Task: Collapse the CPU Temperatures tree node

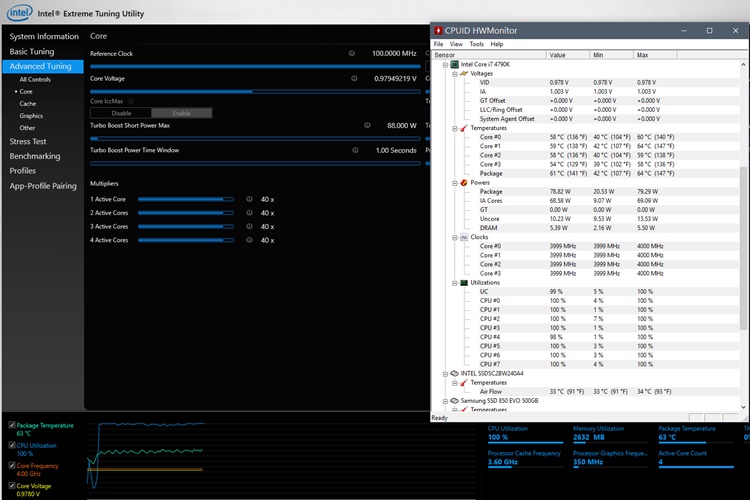Action: coord(455,129)
